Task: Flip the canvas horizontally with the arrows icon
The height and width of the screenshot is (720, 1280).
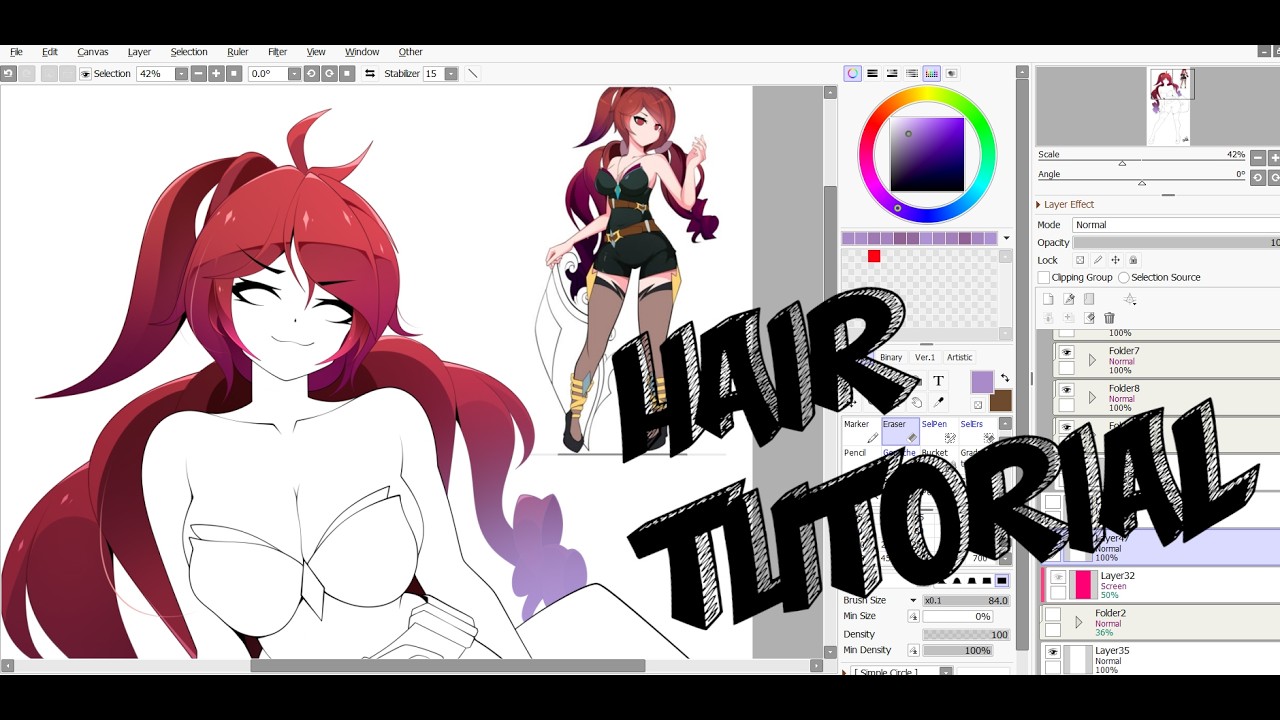Action: (x=370, y=74)
